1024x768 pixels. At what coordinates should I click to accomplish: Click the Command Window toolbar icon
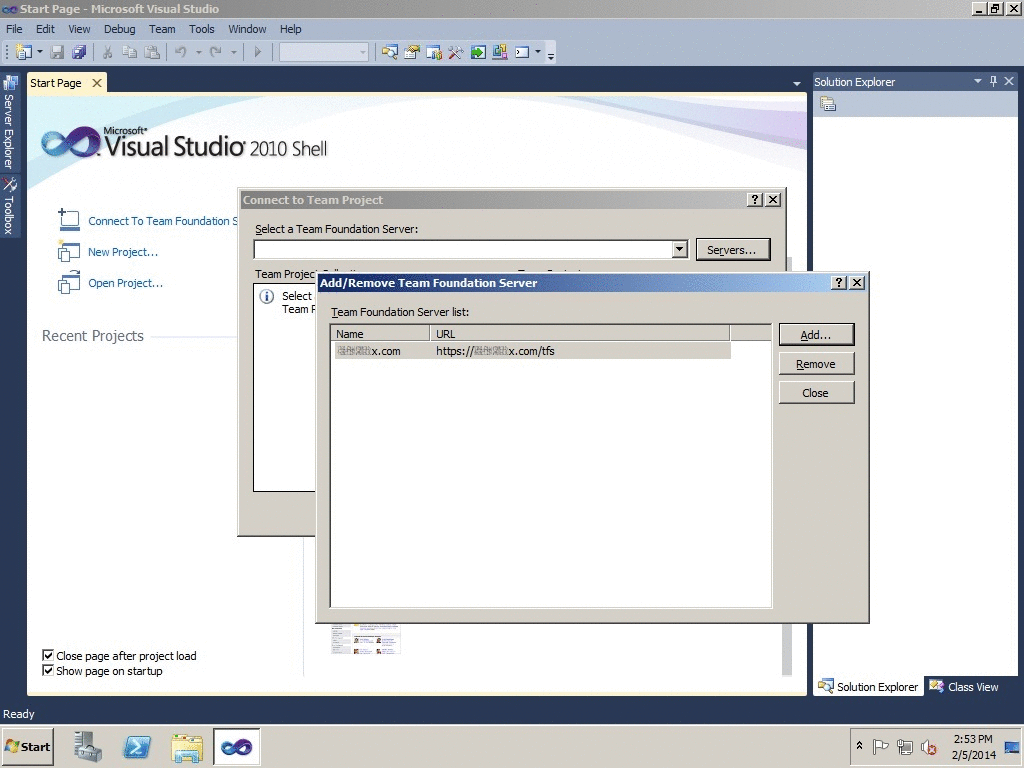522,52
